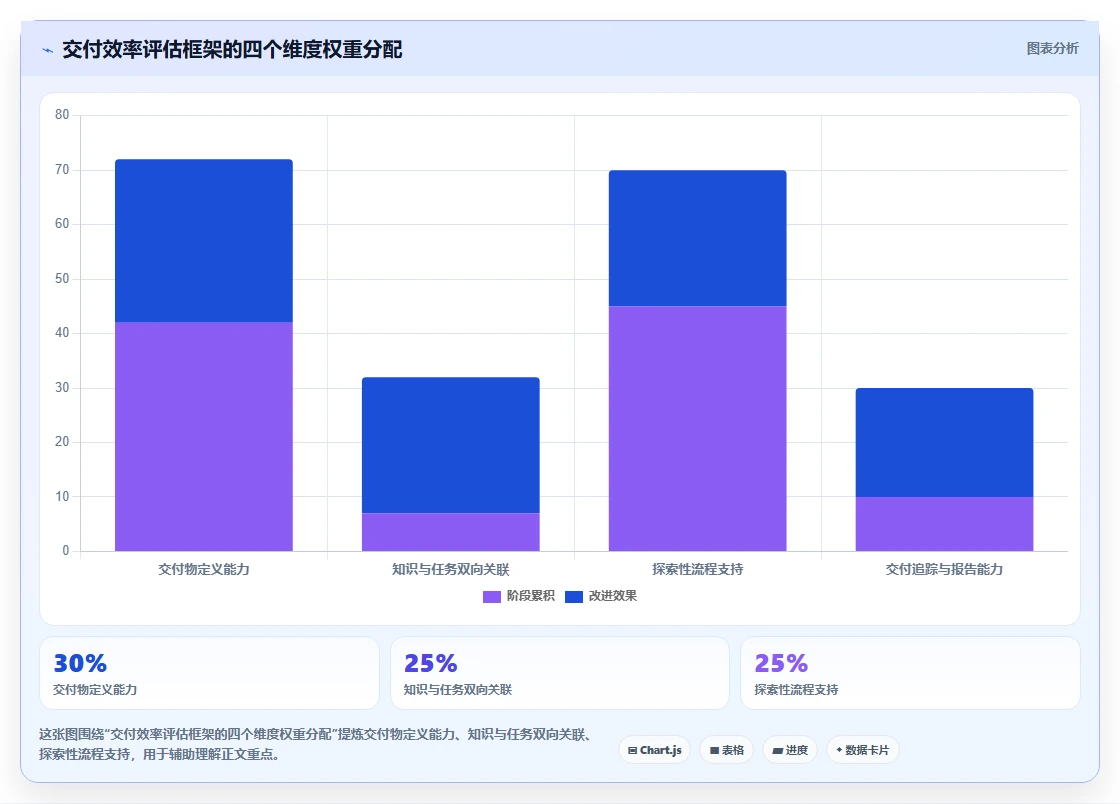Click the blue segment of 探索性流程支持 bar
The width and height of the screenshot is (1120, 804).
[697, 238]
